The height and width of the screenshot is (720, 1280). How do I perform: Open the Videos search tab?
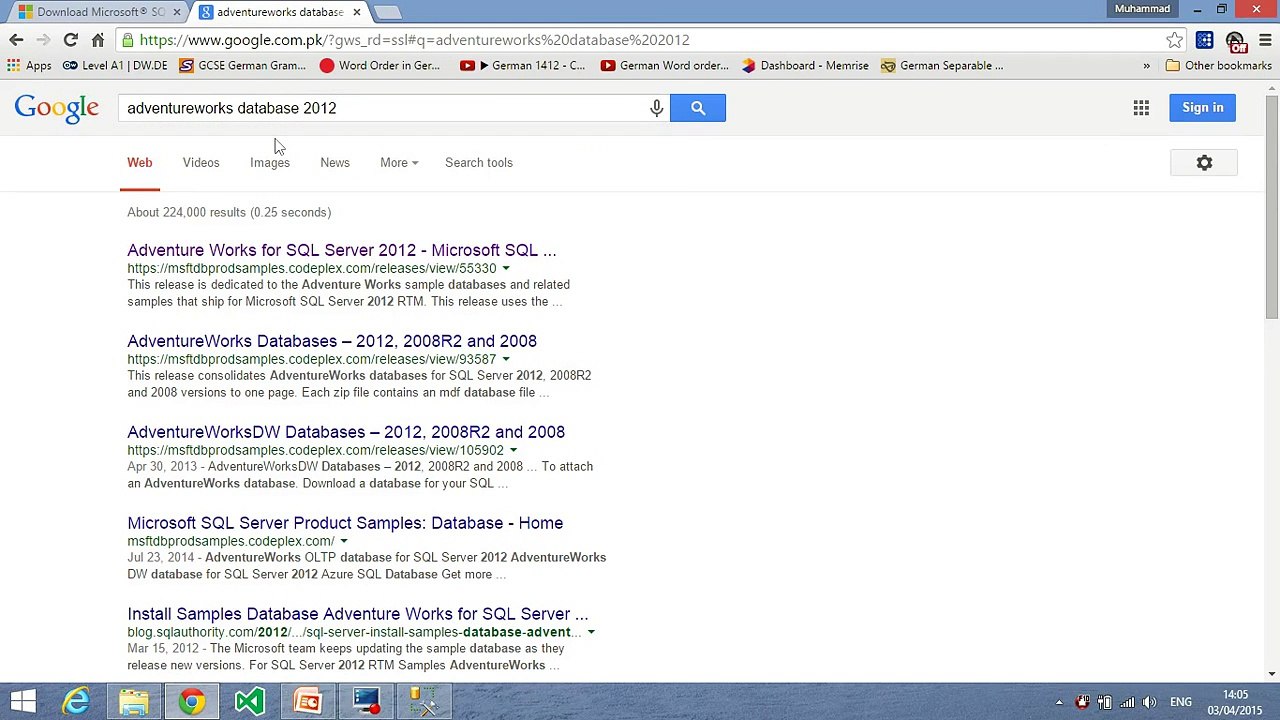pos(201,163)
